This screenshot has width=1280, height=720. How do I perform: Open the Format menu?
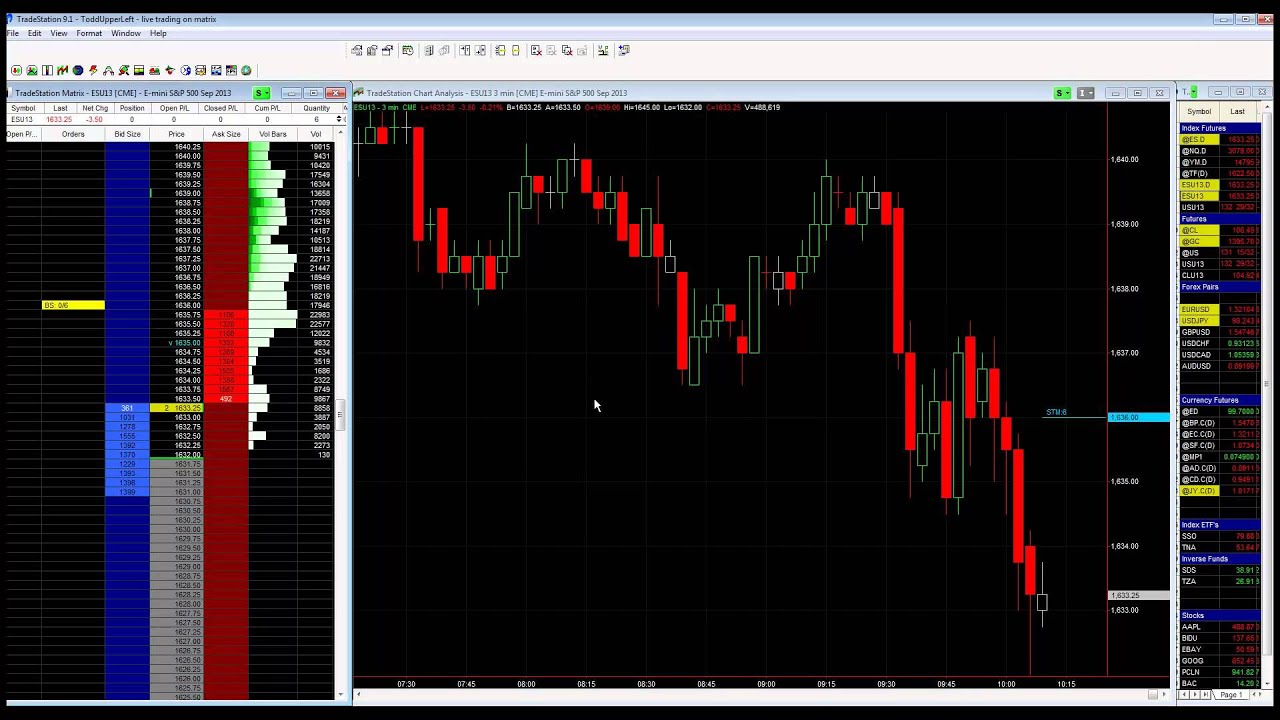click(89, 33)
